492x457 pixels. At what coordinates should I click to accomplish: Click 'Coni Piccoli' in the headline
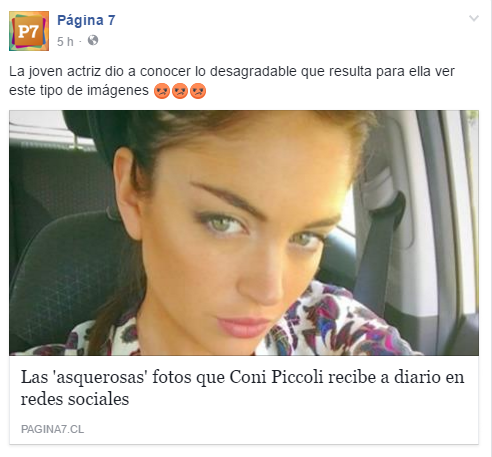277,377
